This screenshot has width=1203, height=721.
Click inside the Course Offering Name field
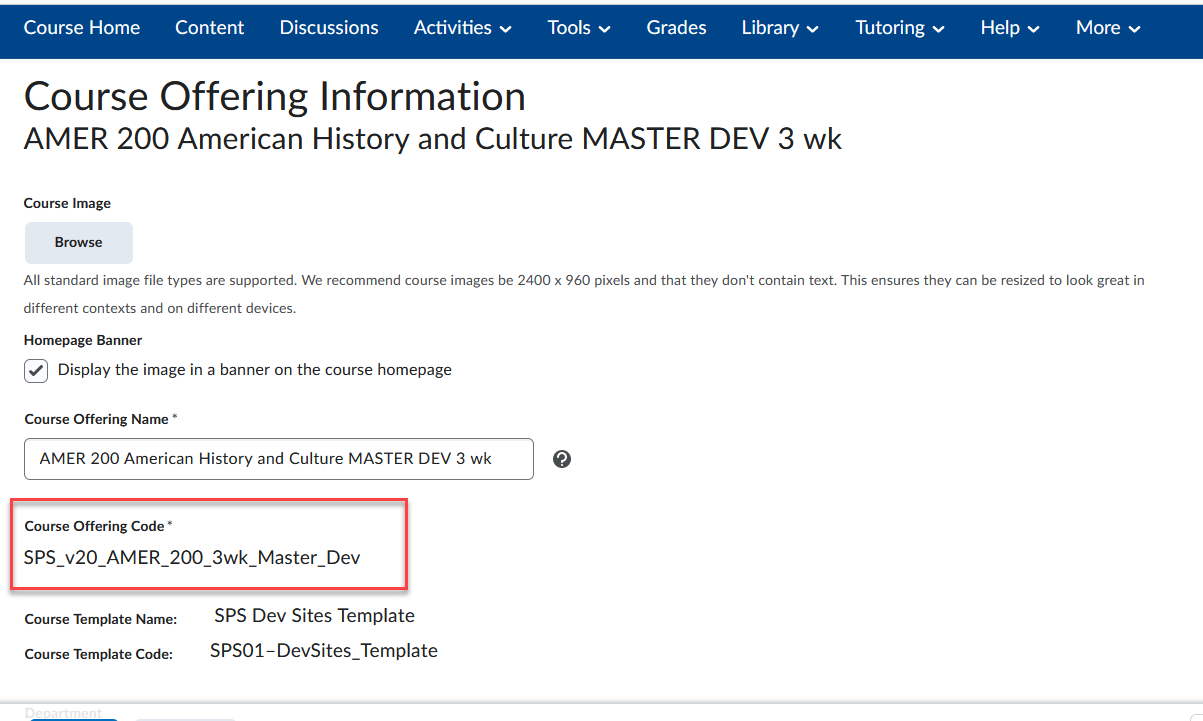click(x=278, y=458)
